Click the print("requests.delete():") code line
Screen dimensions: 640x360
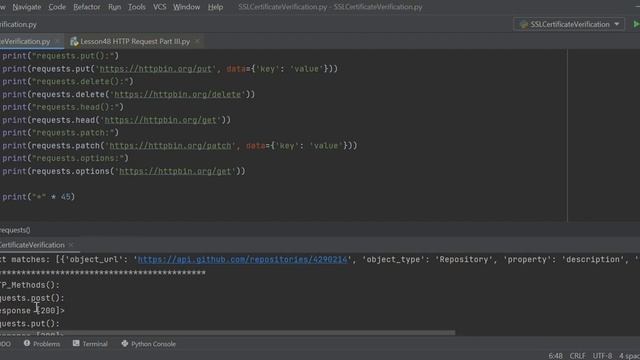[68, 82]
